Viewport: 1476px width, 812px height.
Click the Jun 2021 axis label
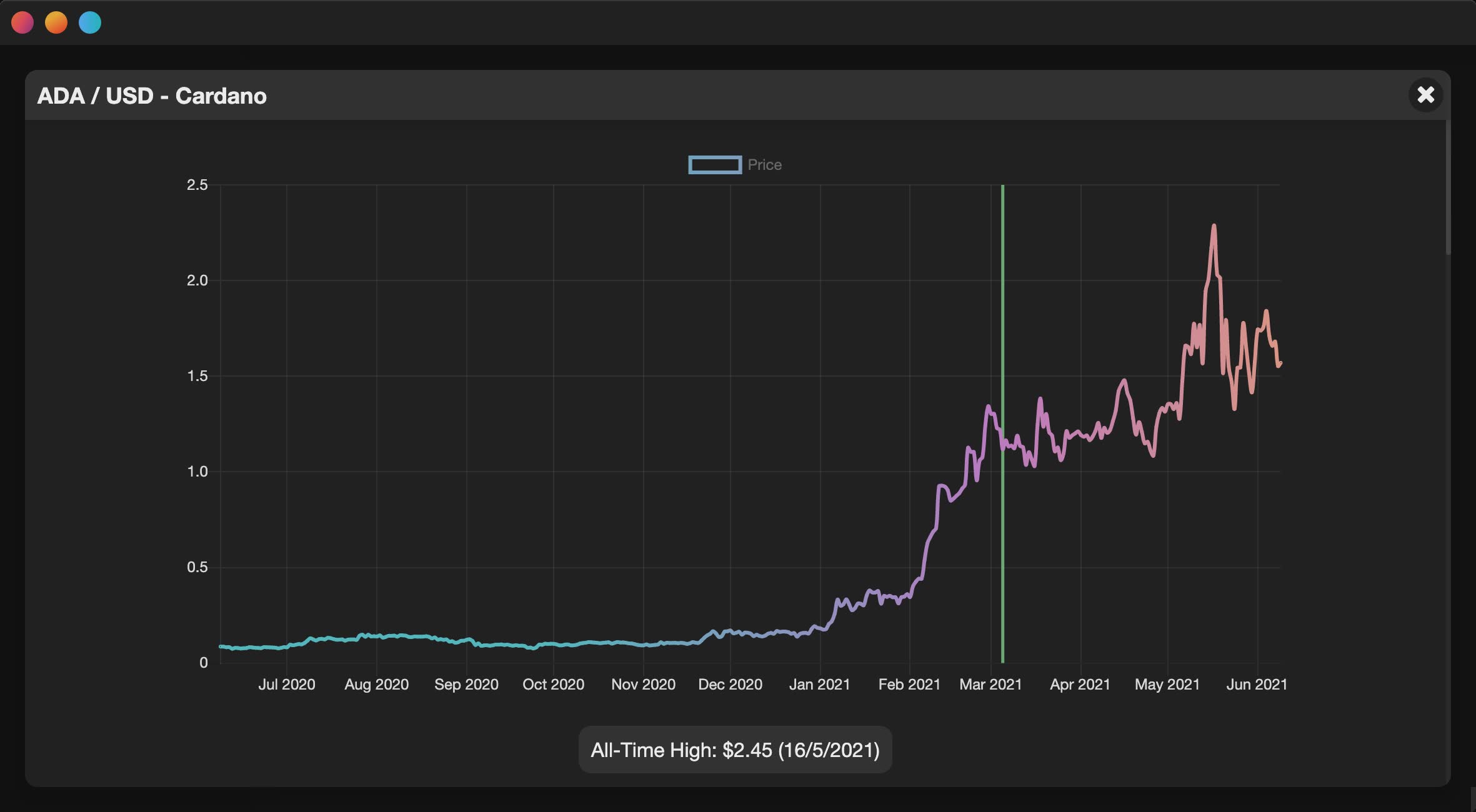pyautogui.click(x=1256, y=685)
